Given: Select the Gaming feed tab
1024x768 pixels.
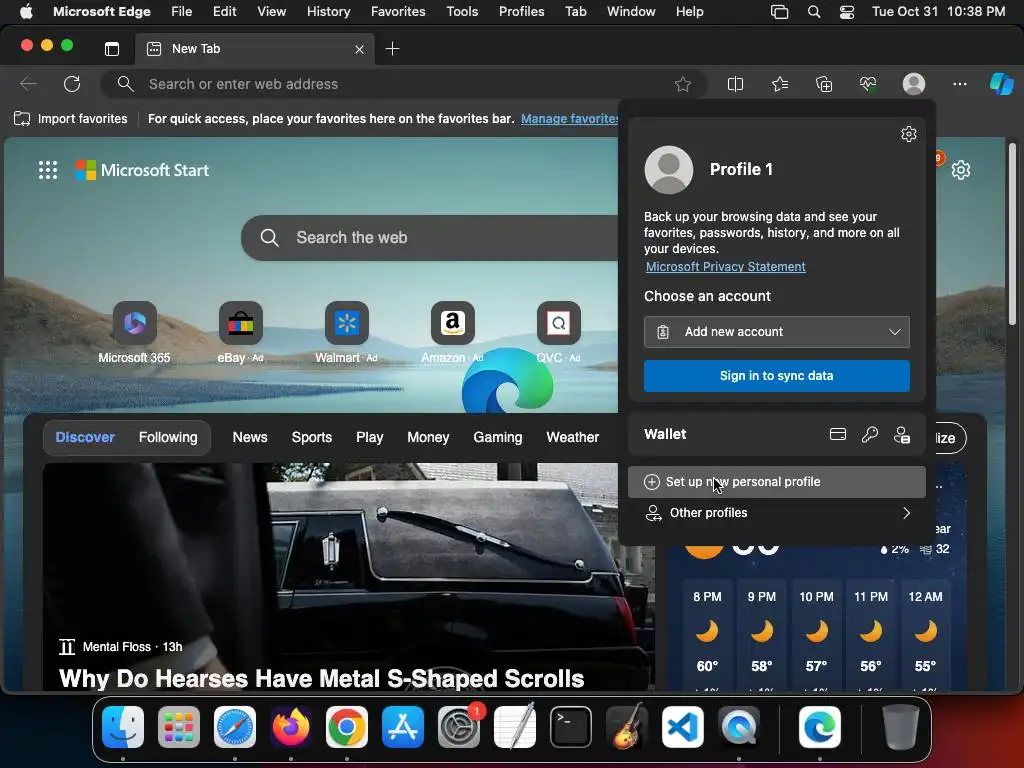Looking at the screenshot, I should (x=498, y=437).
